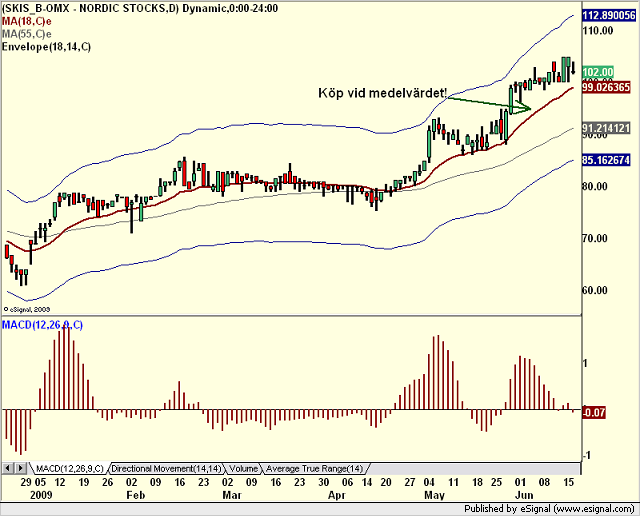
Task: Click the MA18 value tag 99.026365
Action: (607, 87)
